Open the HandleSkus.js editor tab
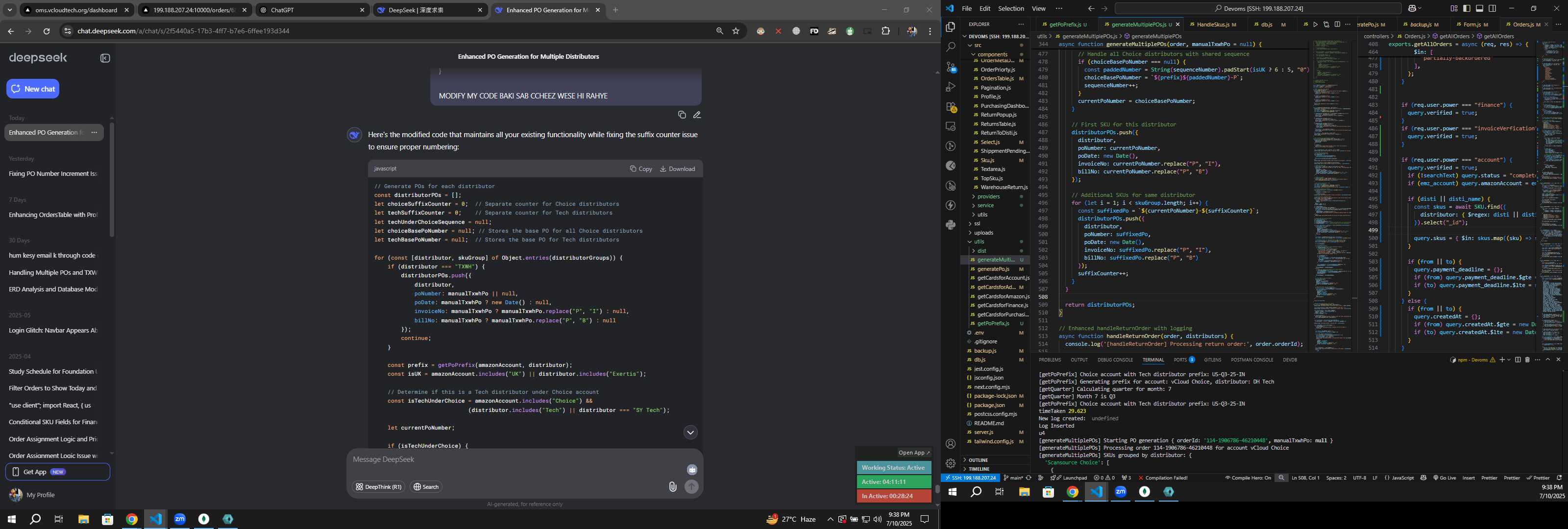1568x529 pixels. coord(1213,24)
